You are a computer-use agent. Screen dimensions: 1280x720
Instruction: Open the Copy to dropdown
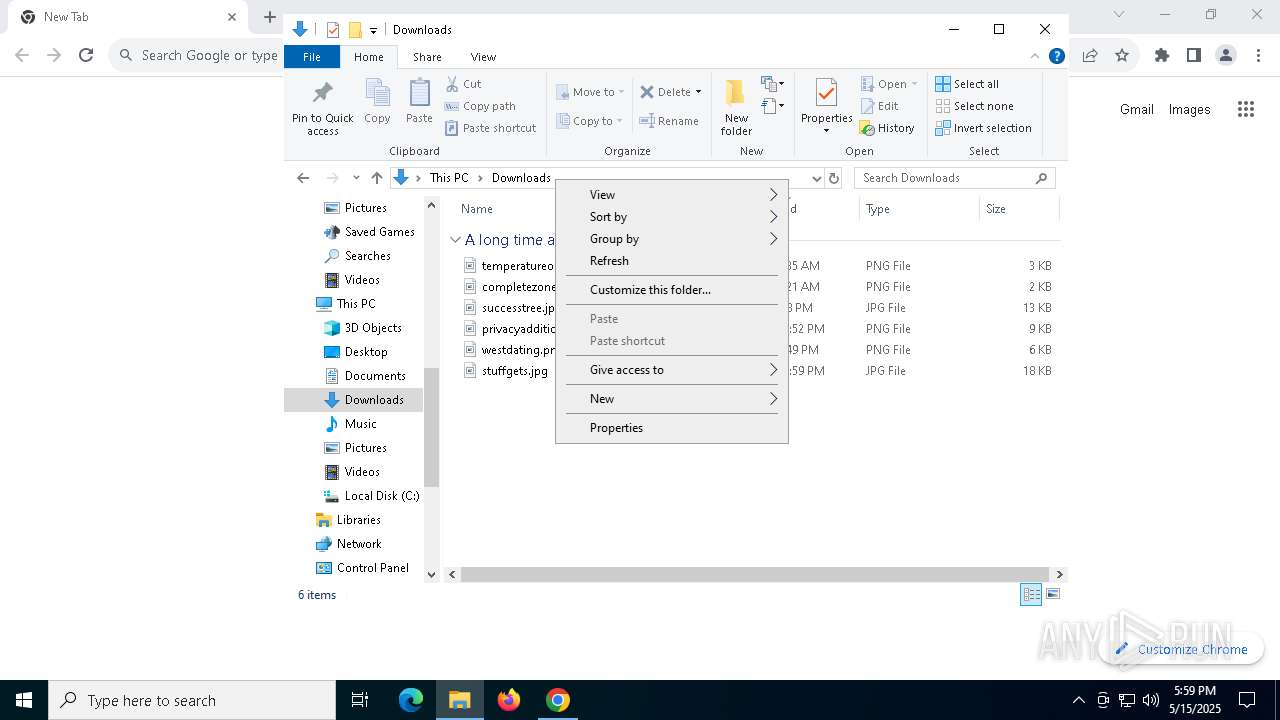click(x=590, y=121)
